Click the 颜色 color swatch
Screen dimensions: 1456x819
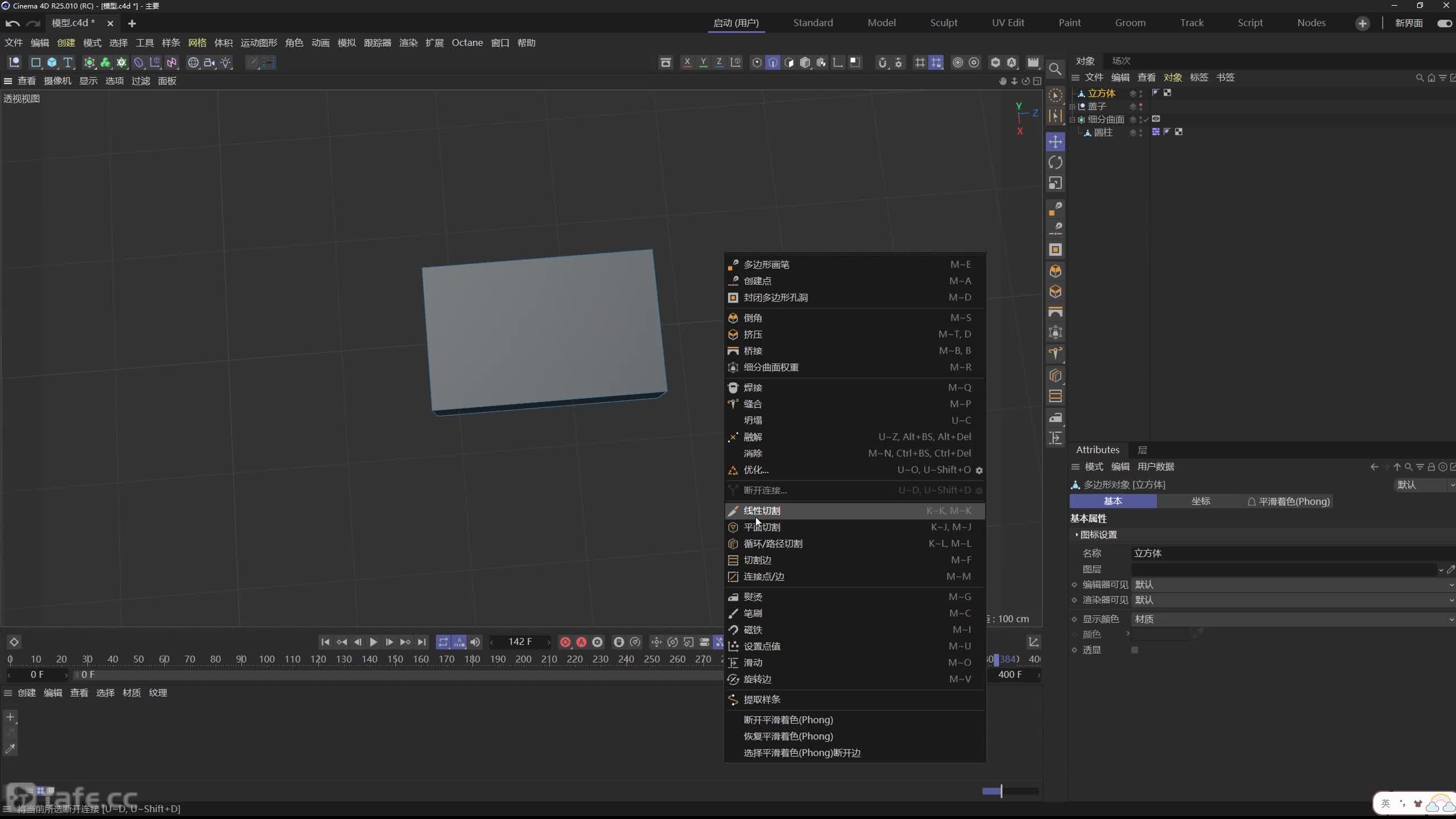click(1160, 634)
